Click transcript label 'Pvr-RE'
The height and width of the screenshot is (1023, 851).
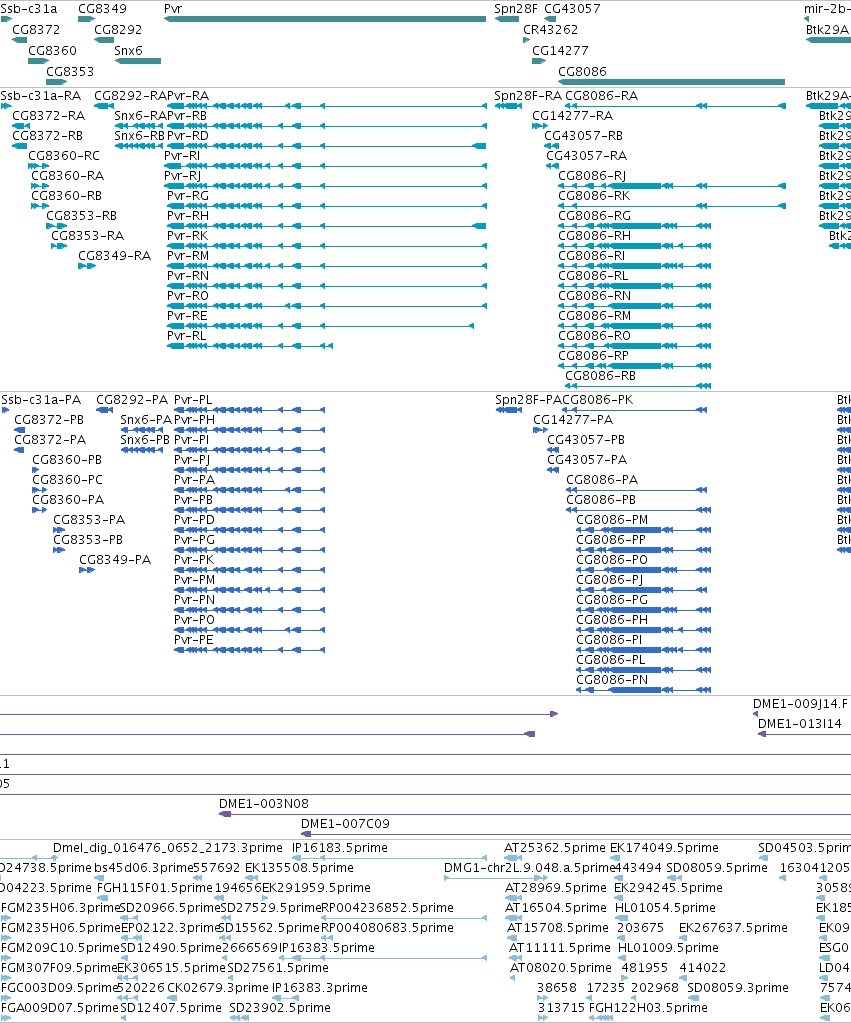[187, 316]
